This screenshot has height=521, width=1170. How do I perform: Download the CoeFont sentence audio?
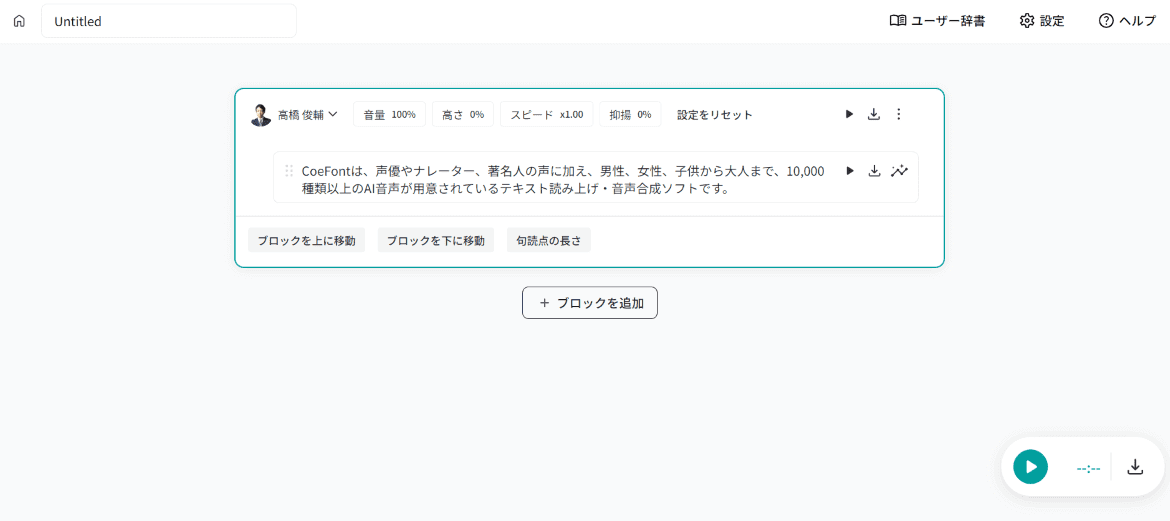[x=874, y=171]
